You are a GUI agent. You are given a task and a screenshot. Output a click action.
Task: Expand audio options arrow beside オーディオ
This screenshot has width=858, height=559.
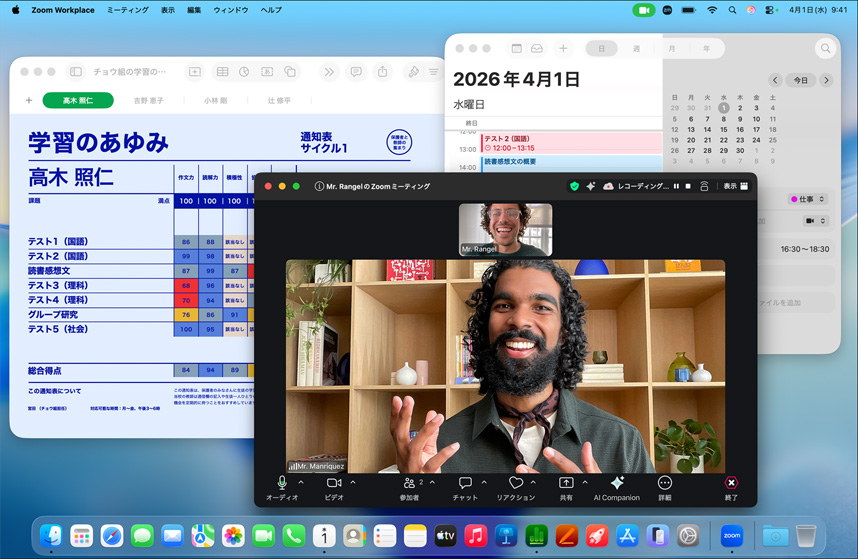click(x=301, y=482)
